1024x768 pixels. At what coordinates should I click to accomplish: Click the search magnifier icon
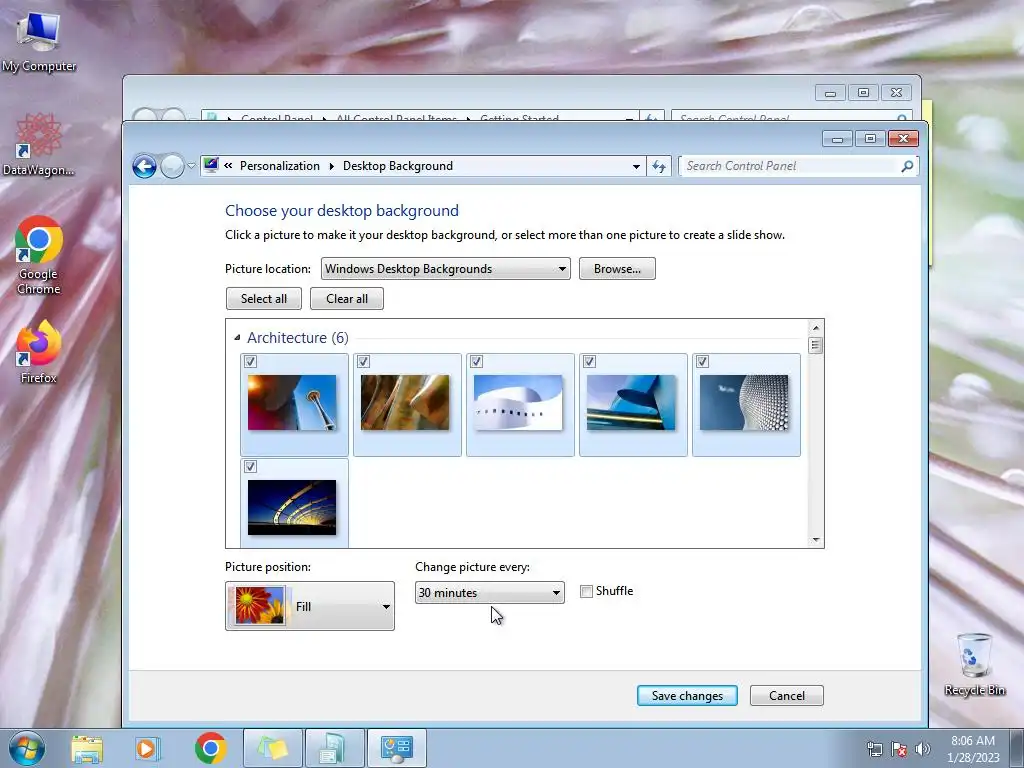[x=907, y=167]
